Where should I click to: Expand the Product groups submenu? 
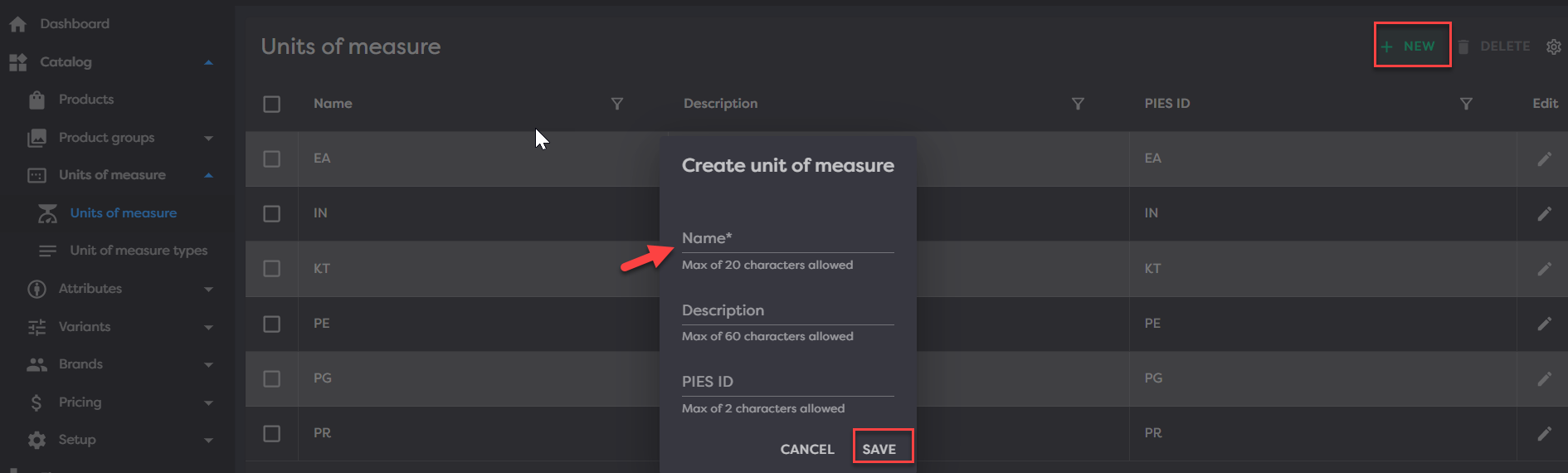(x=208, y=138)
